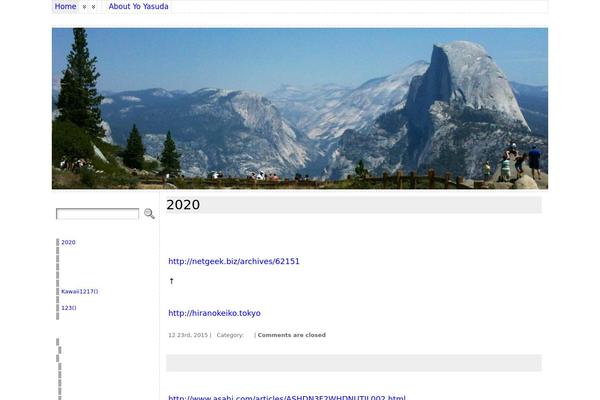600x400 pixels.
Task: Expand the first arrow beside Home
Action: click(x=84, y=7)
